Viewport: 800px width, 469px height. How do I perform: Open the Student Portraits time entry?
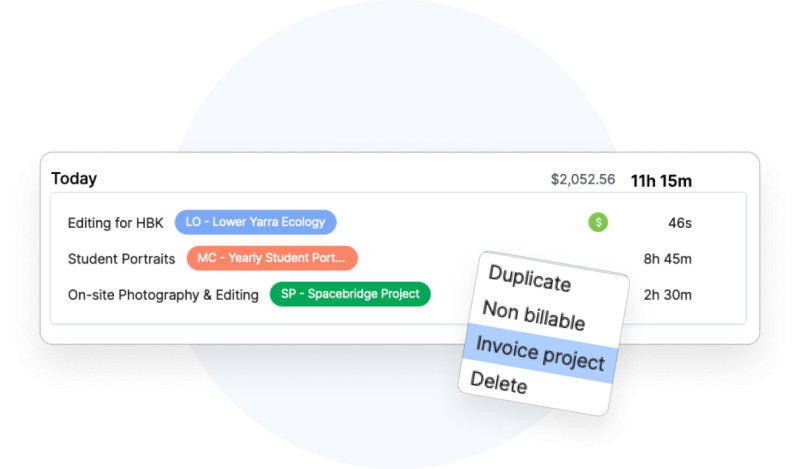(x=121, y=259)
